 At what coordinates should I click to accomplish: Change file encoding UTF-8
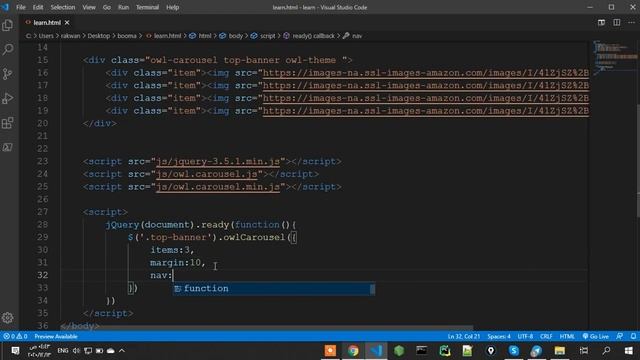pyautogui.click(x=525, y=336)
